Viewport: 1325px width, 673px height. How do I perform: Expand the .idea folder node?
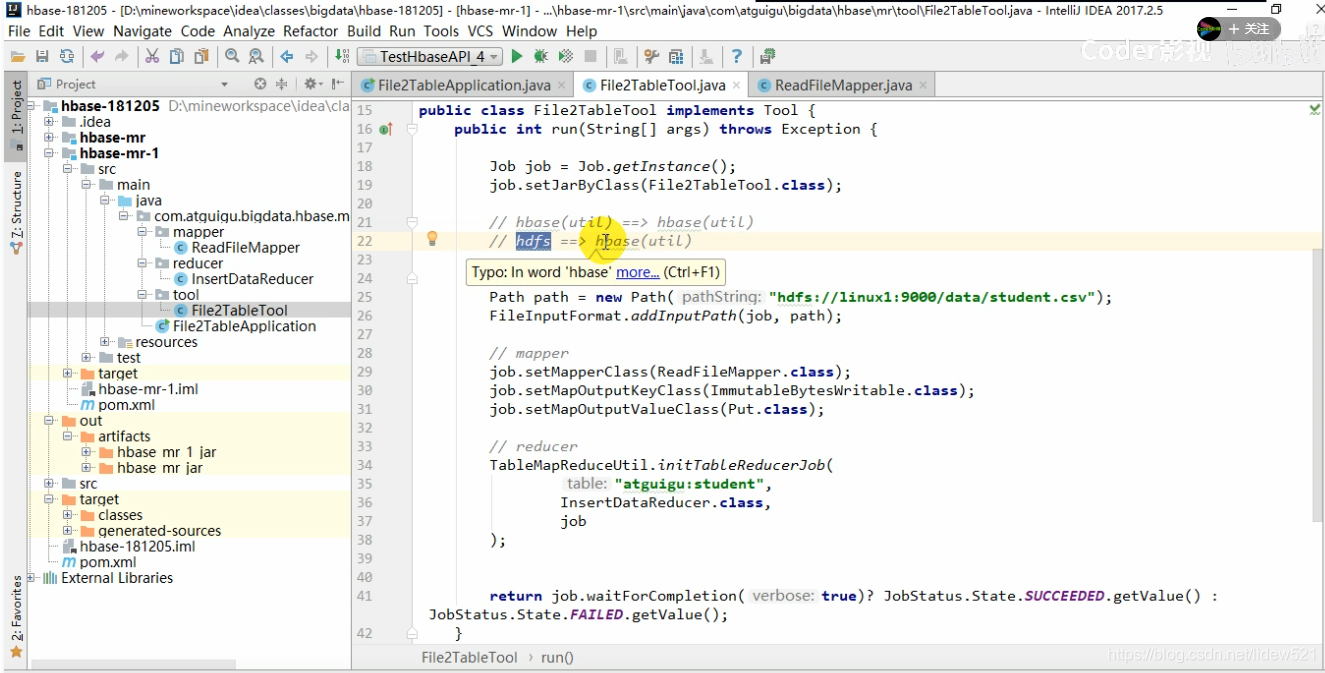[x=49, y=122]
